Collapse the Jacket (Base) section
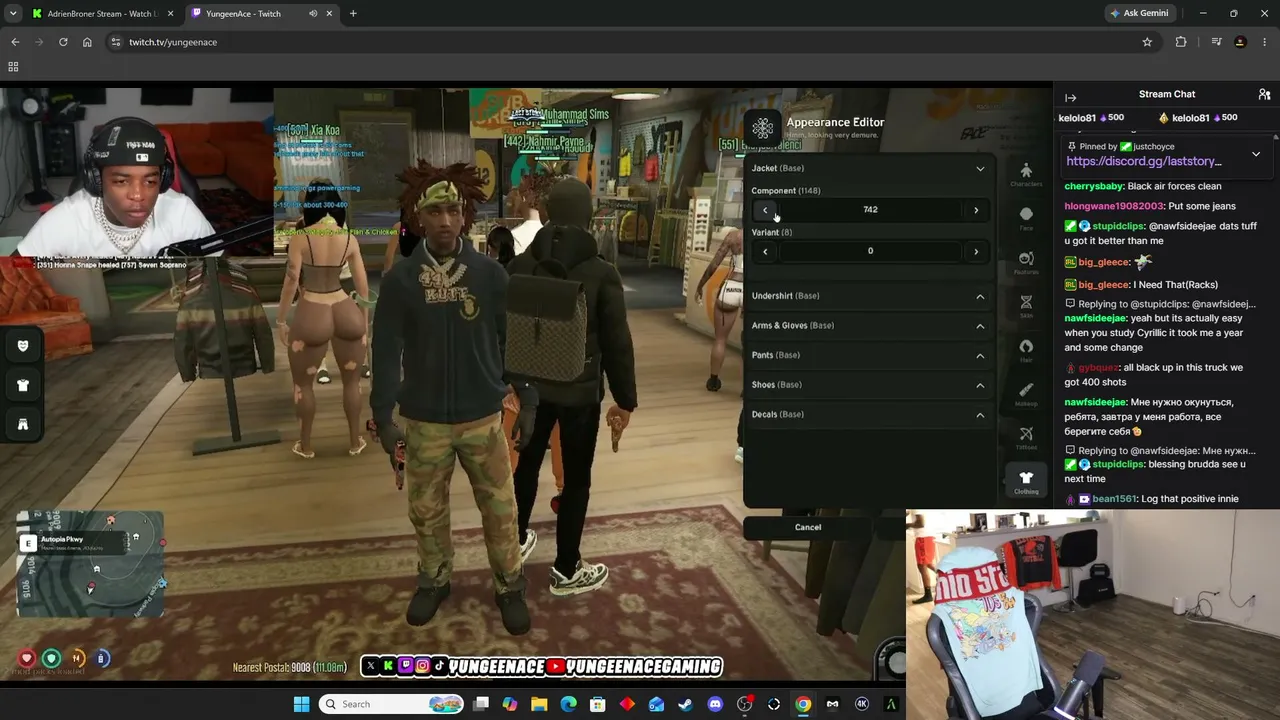Screen dimensions: 1280x720 point(980,168)
